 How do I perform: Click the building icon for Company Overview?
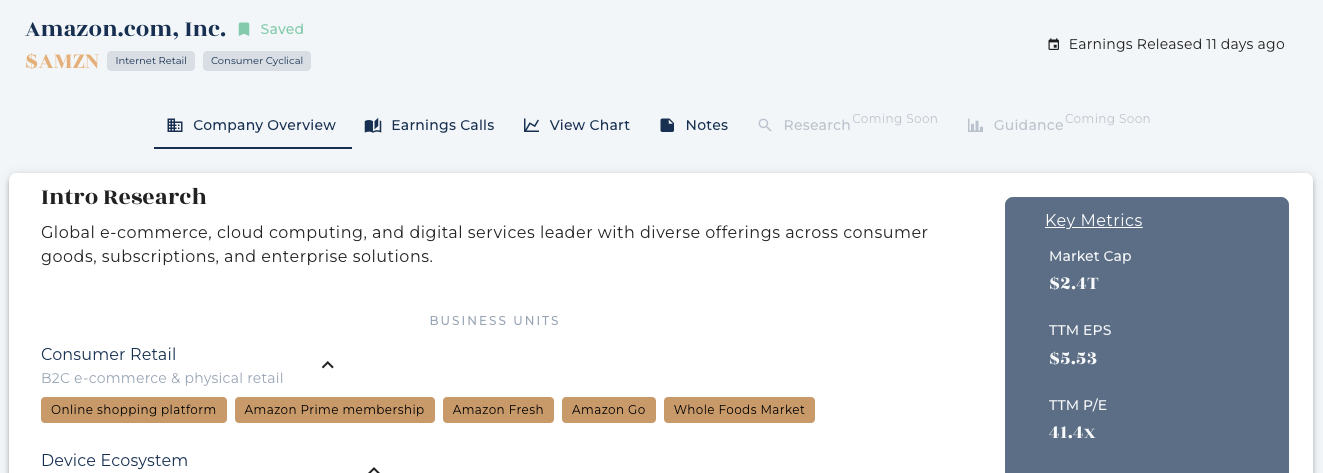175,125
